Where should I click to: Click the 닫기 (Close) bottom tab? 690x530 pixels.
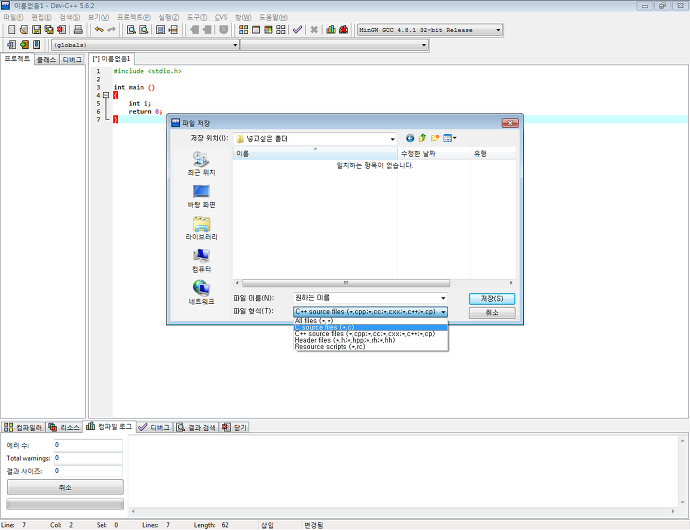coord(235,427)
